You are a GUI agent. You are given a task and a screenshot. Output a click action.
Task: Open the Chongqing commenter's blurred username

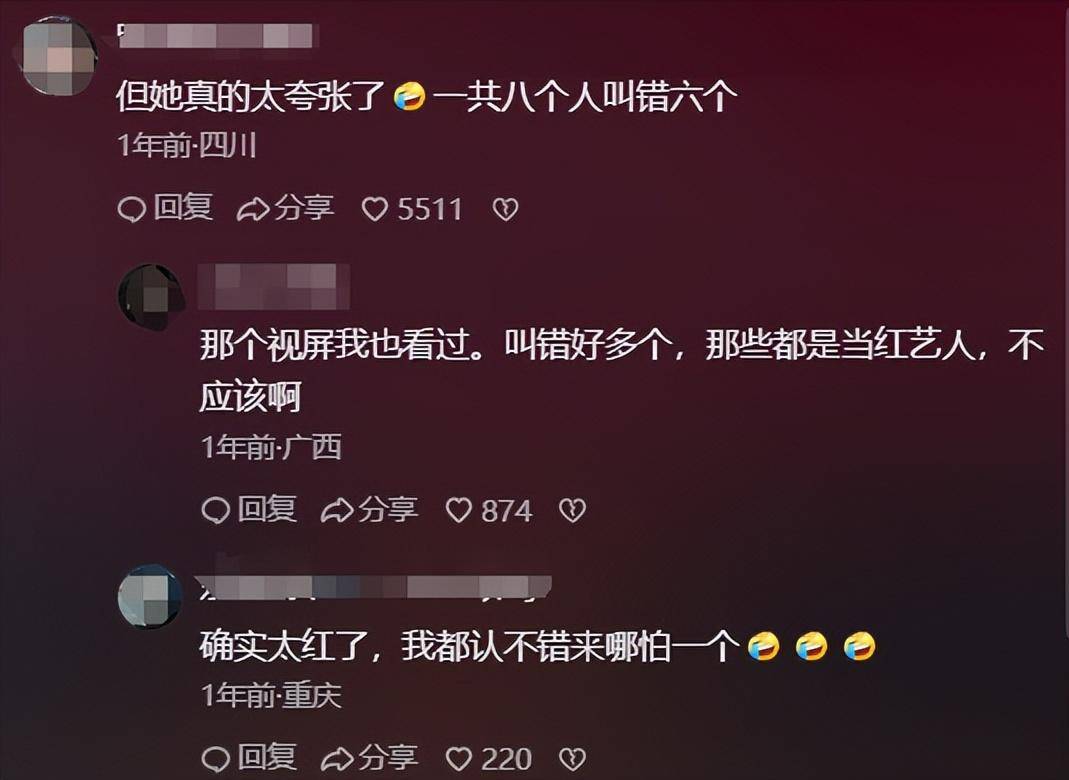click(x=374, y=586)
